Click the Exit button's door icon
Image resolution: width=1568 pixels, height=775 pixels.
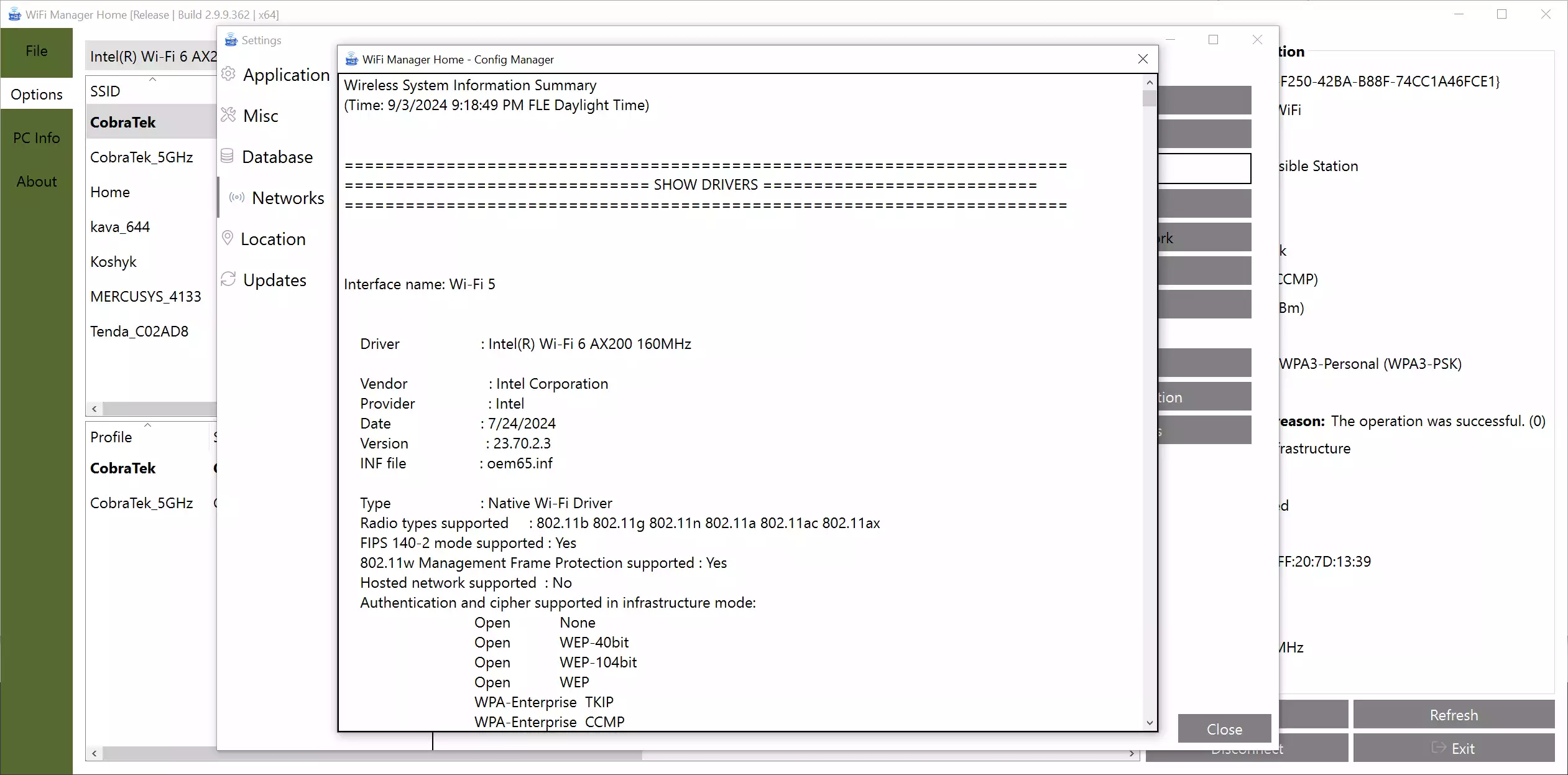(x=1438, y=748)
